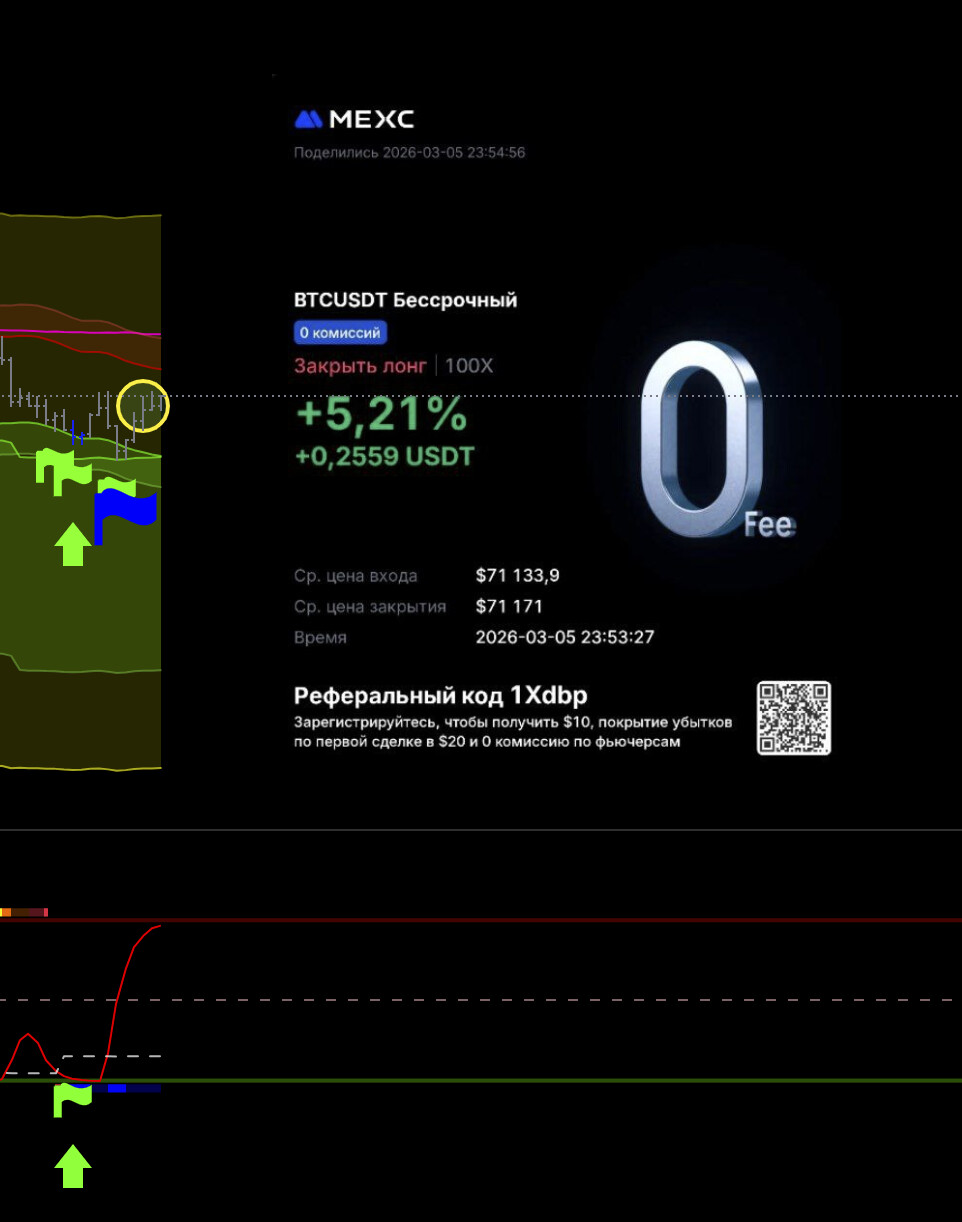
Task: Click green flag in lower oscillator panel
Action: click(71, 1099)
